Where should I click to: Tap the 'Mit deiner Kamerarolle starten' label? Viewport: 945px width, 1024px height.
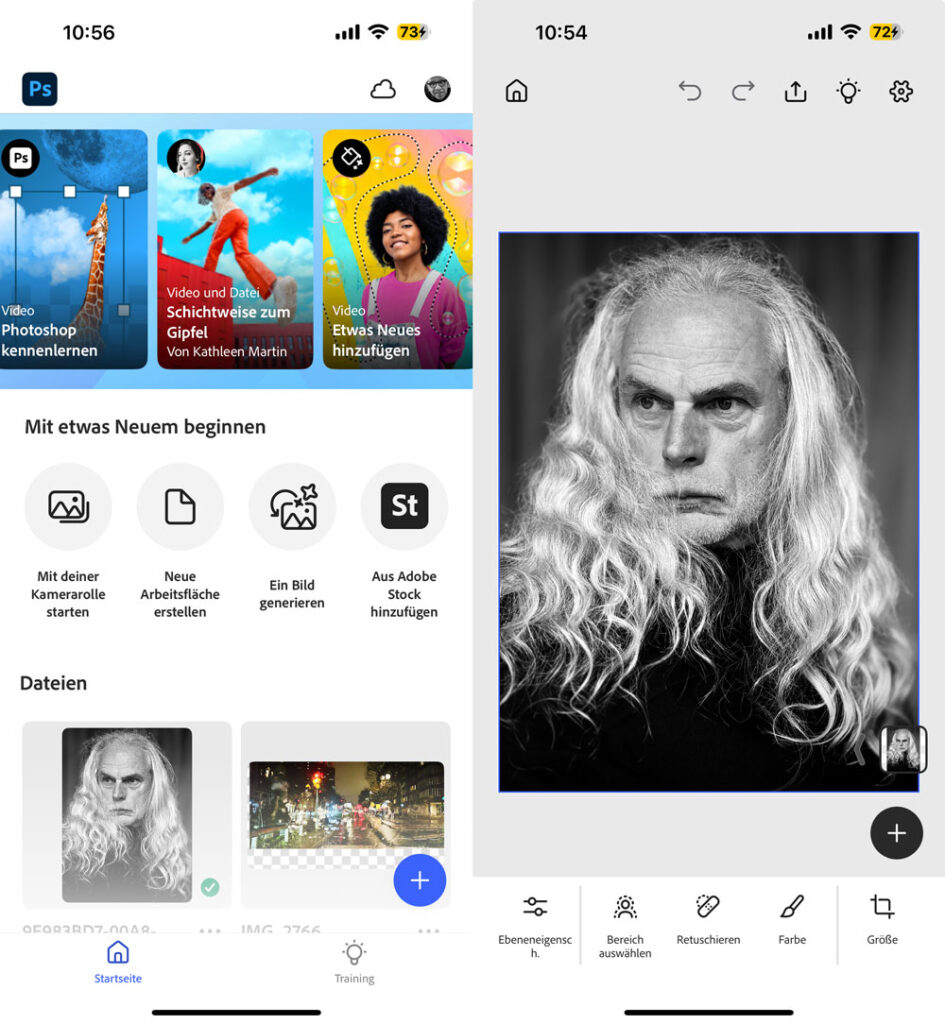(68, 594)
